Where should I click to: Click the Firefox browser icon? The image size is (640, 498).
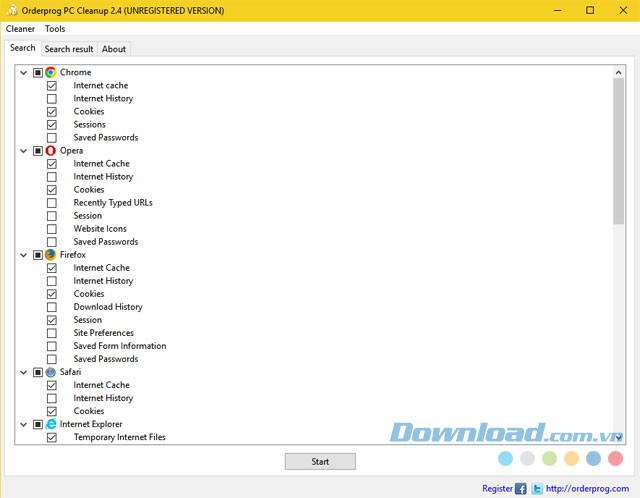(x=51, y=255)
